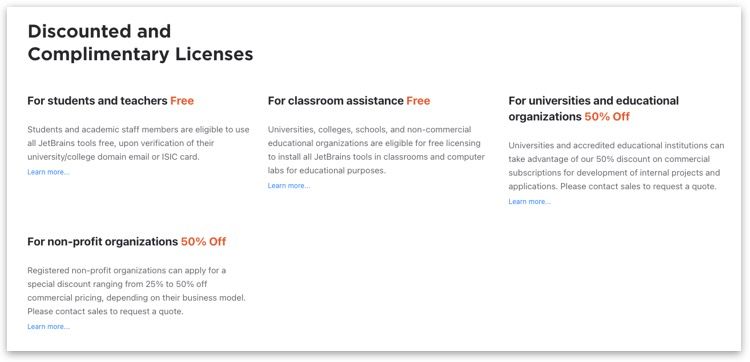The width and height of the screenshot is (750, 362).
Task: Click paragraph about classrooms and computer labs
Action: (x=376, y=150)
